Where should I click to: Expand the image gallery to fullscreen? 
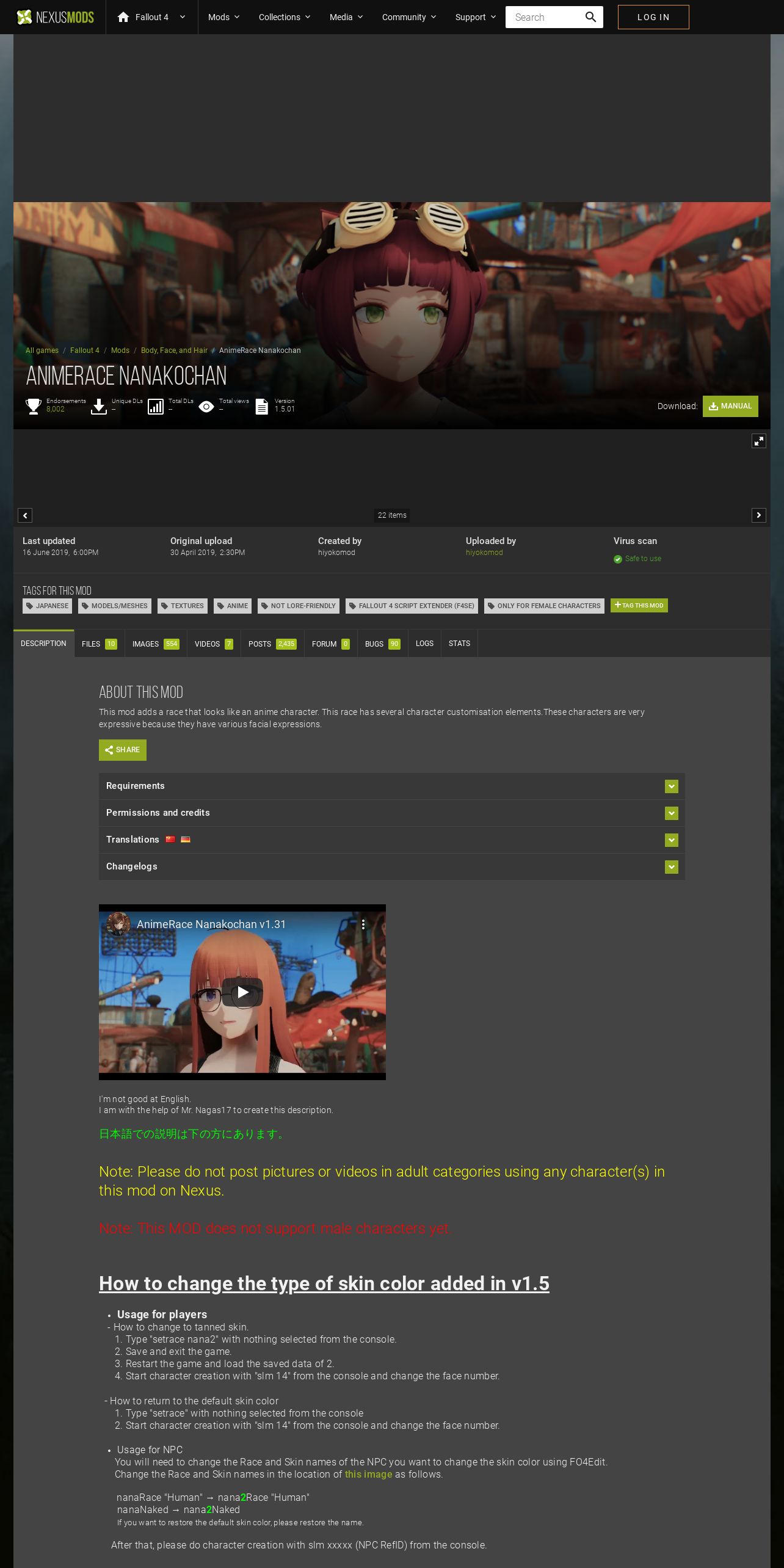click(759, 441)
